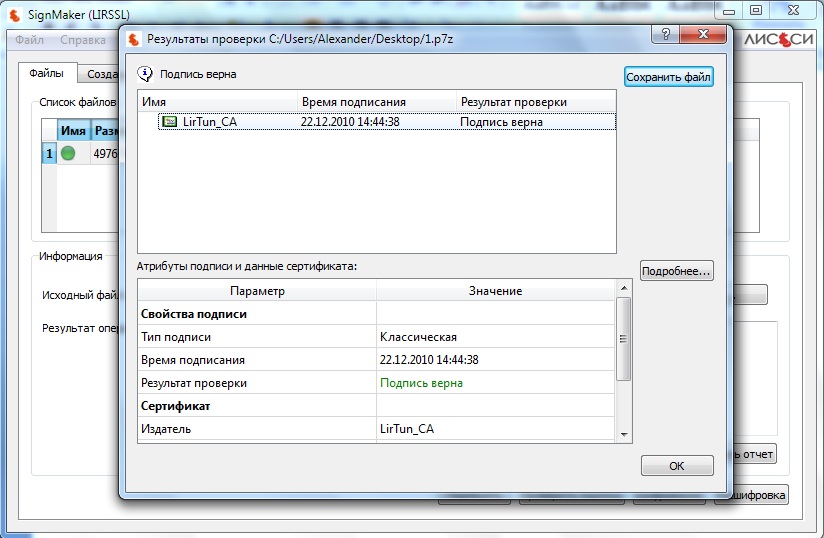Click the dialog's red icon in results title bar

click(x=134, y=39)
